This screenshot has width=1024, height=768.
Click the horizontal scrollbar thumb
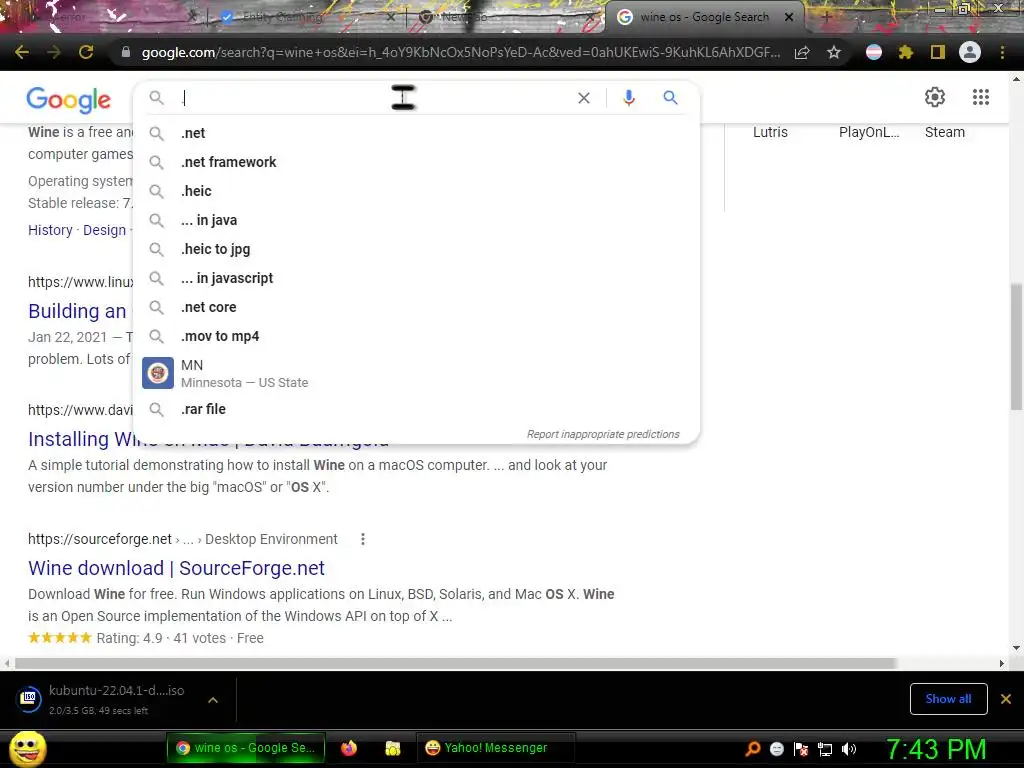(x=455, y=663)
